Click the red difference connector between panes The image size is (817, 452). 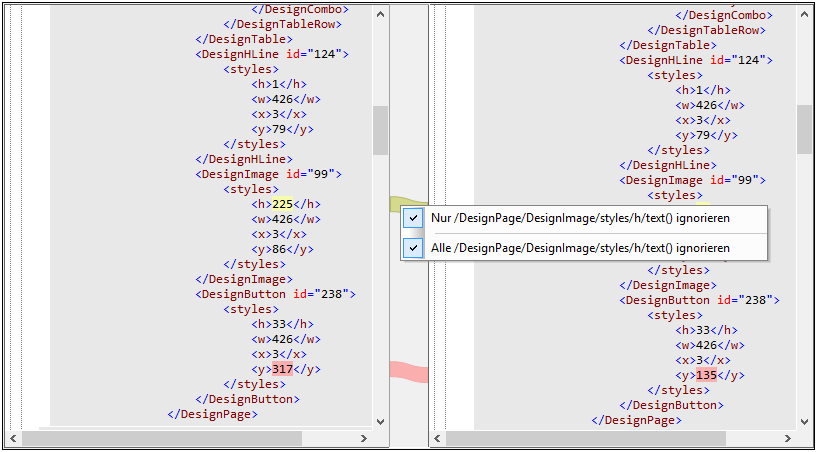click(408, 372)
